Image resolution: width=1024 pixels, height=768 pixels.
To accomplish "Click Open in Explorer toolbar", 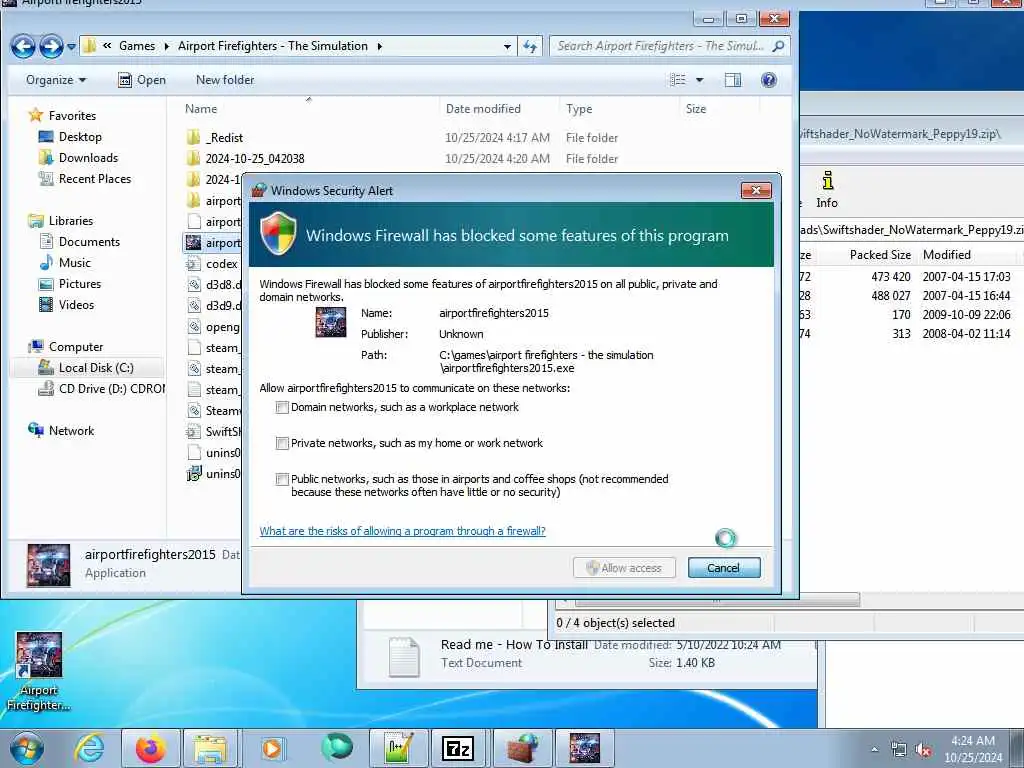I will click(x=142, y=80).
